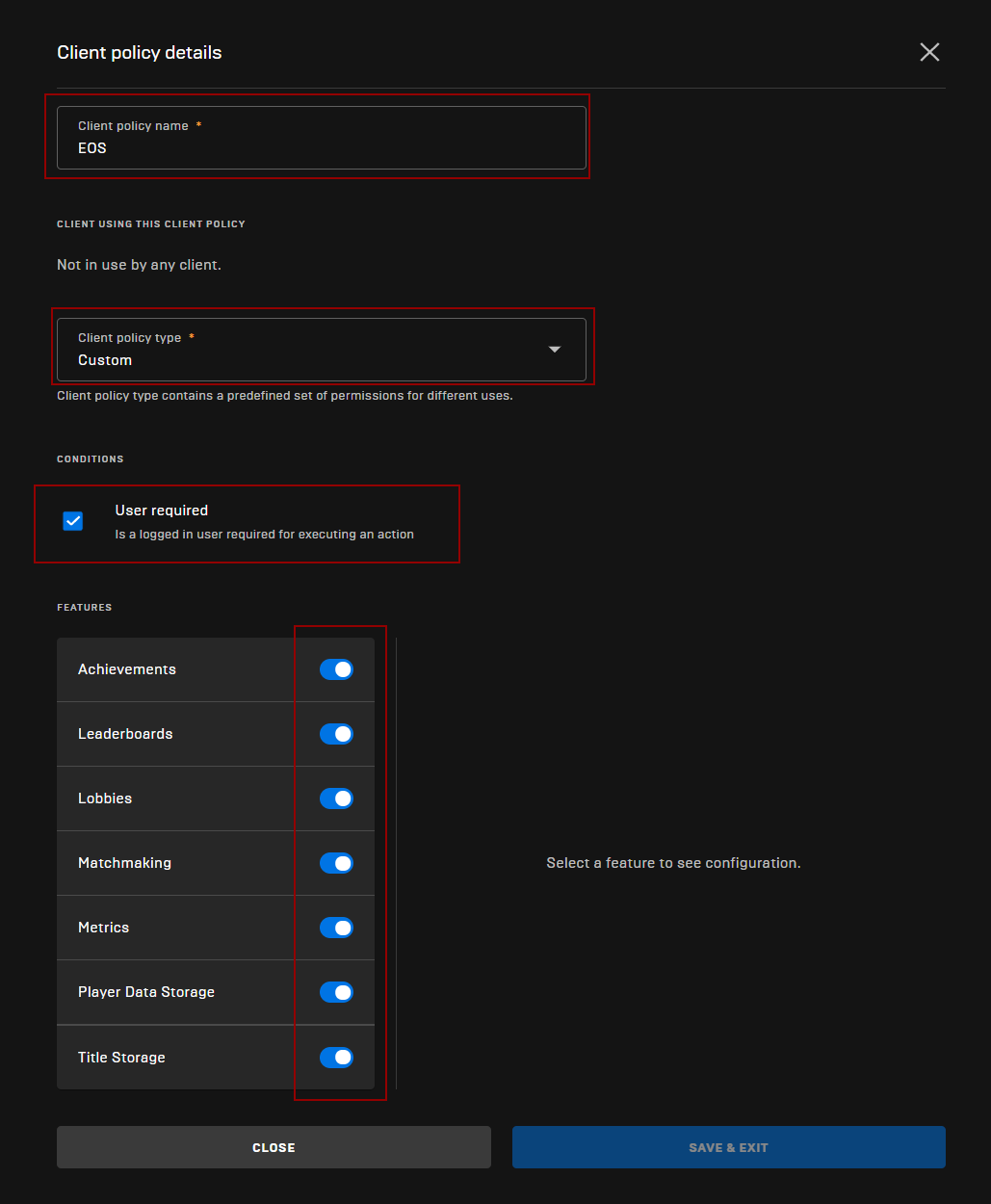Turn off Player Data Storage
Image resolution: width=991 pixels, height=1204 pixels.
[x=336, y=991]
